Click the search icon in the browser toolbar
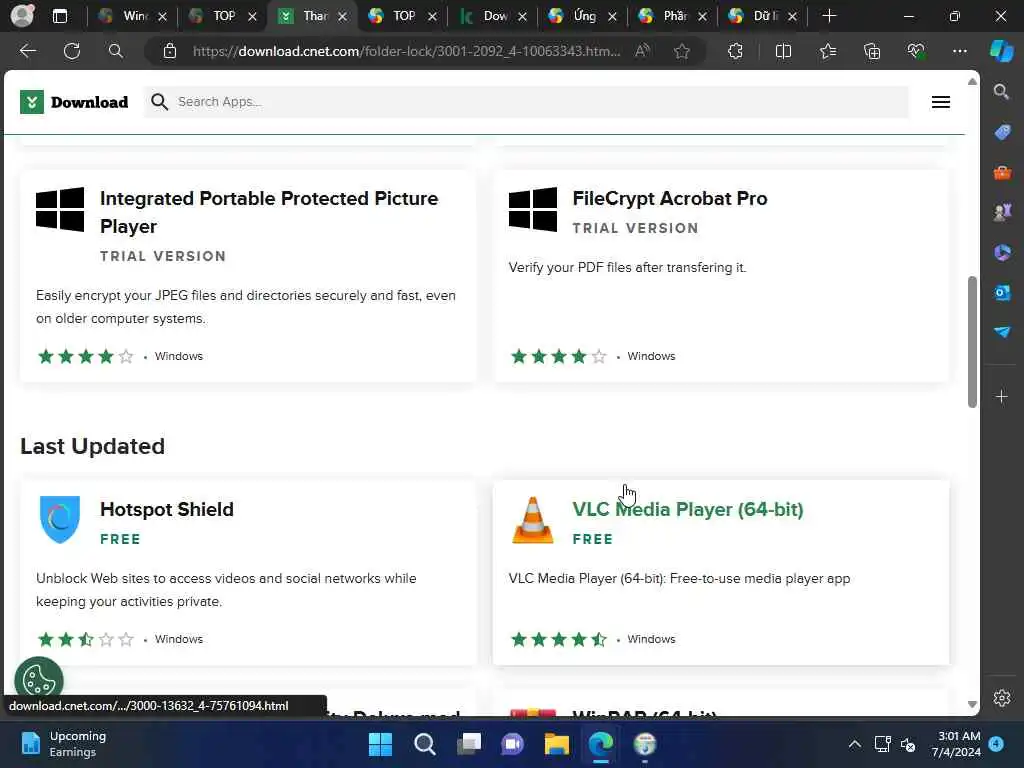This screenshot has height=768, width=1024. pos(116,51)
